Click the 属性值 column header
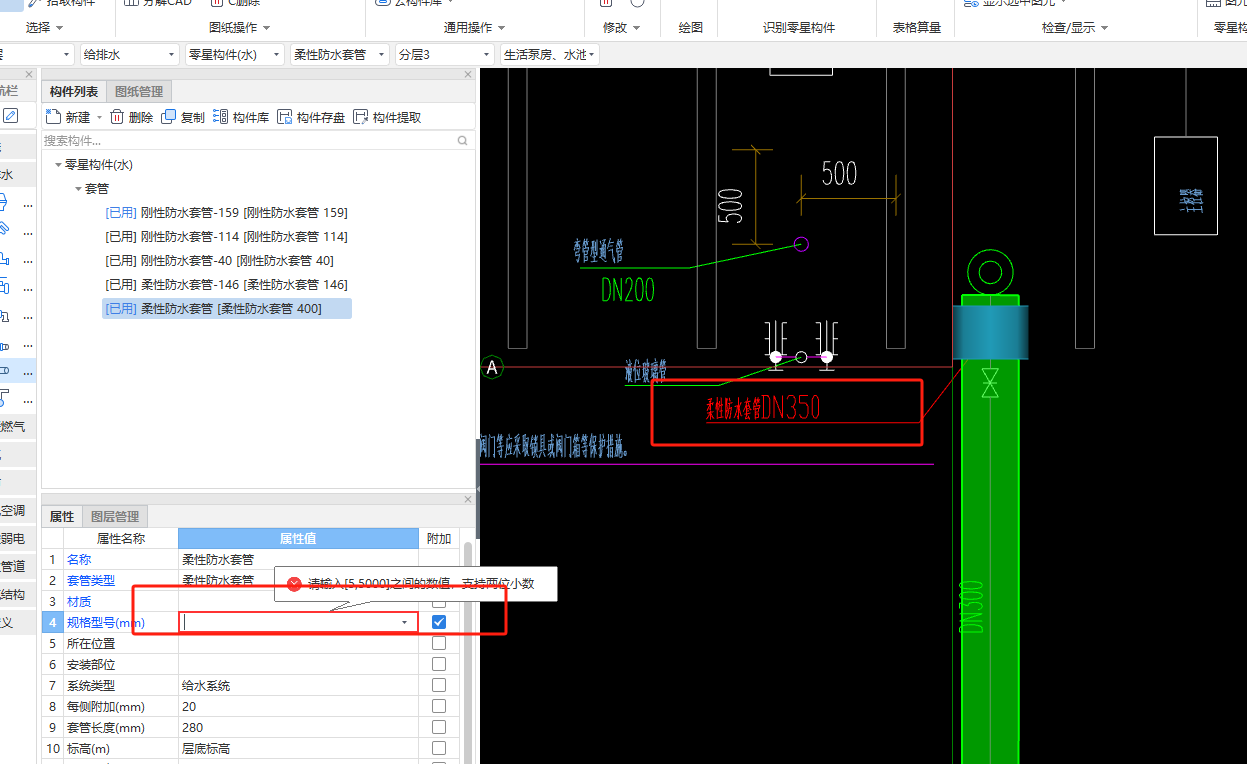 tap(298, 538)
